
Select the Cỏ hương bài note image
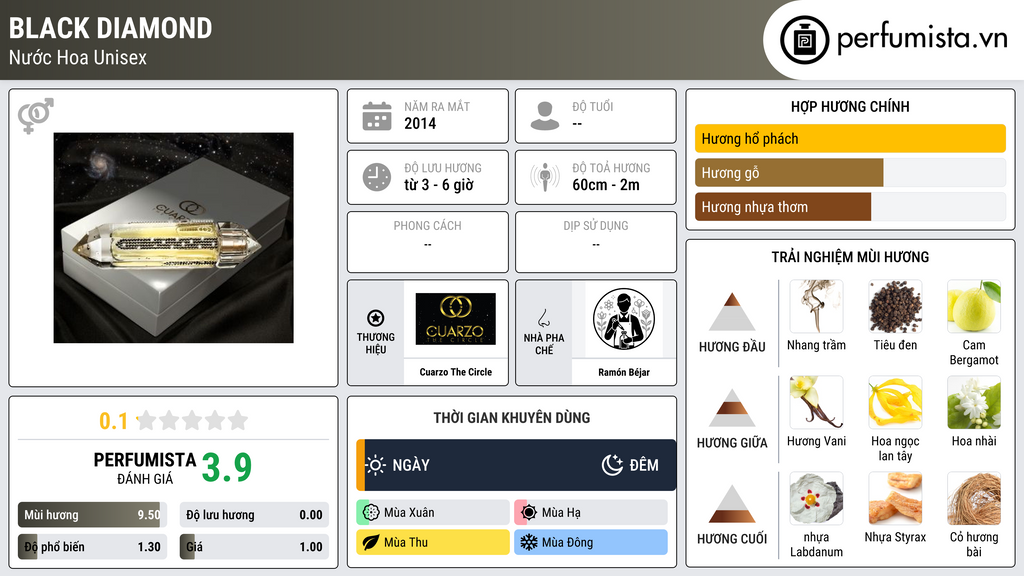(x=974, y=498)
